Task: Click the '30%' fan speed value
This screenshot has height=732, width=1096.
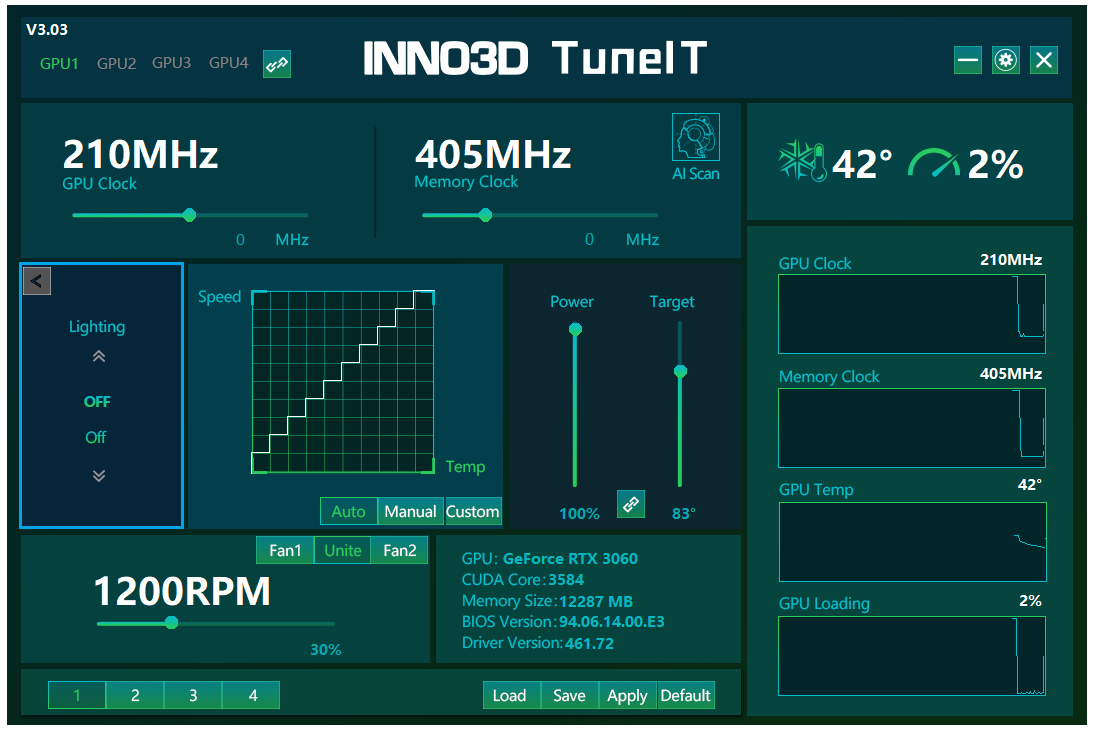Action: click(326, 650)
